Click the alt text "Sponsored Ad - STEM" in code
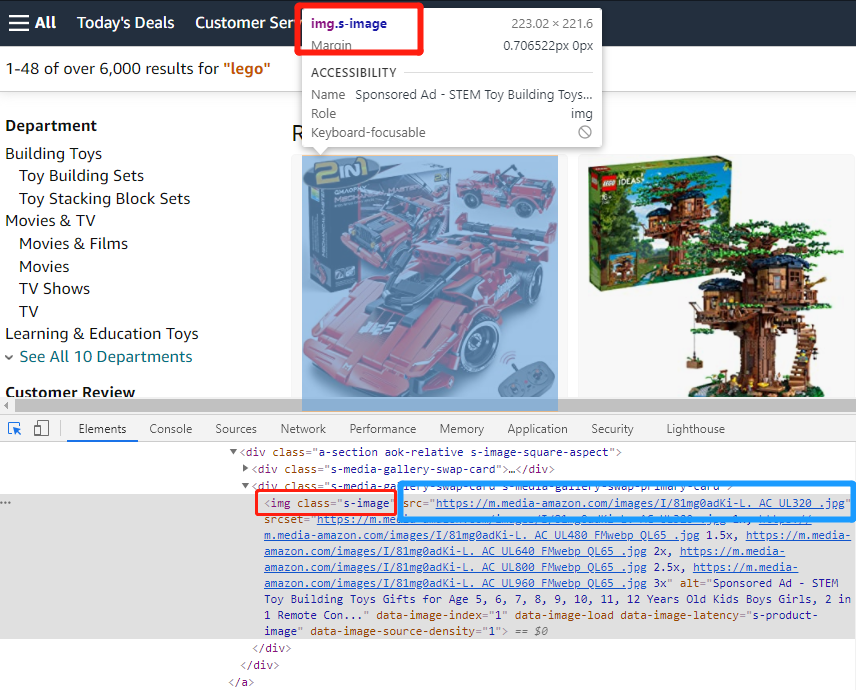Screen dimensions: 856x690 click(x=775, y=583)
